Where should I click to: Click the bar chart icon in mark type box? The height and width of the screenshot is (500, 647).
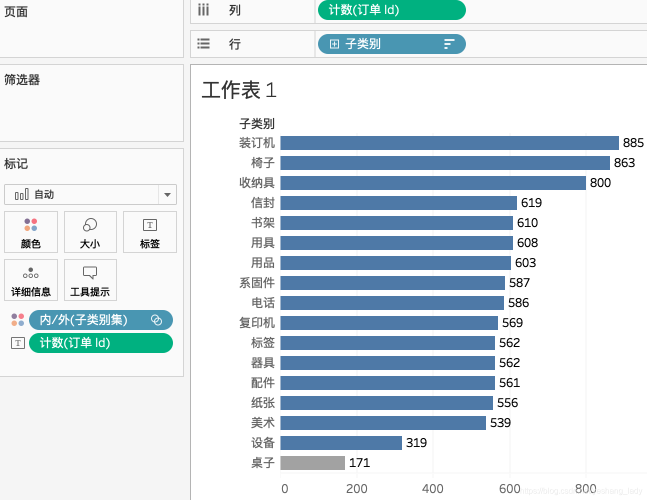[21, 194]
